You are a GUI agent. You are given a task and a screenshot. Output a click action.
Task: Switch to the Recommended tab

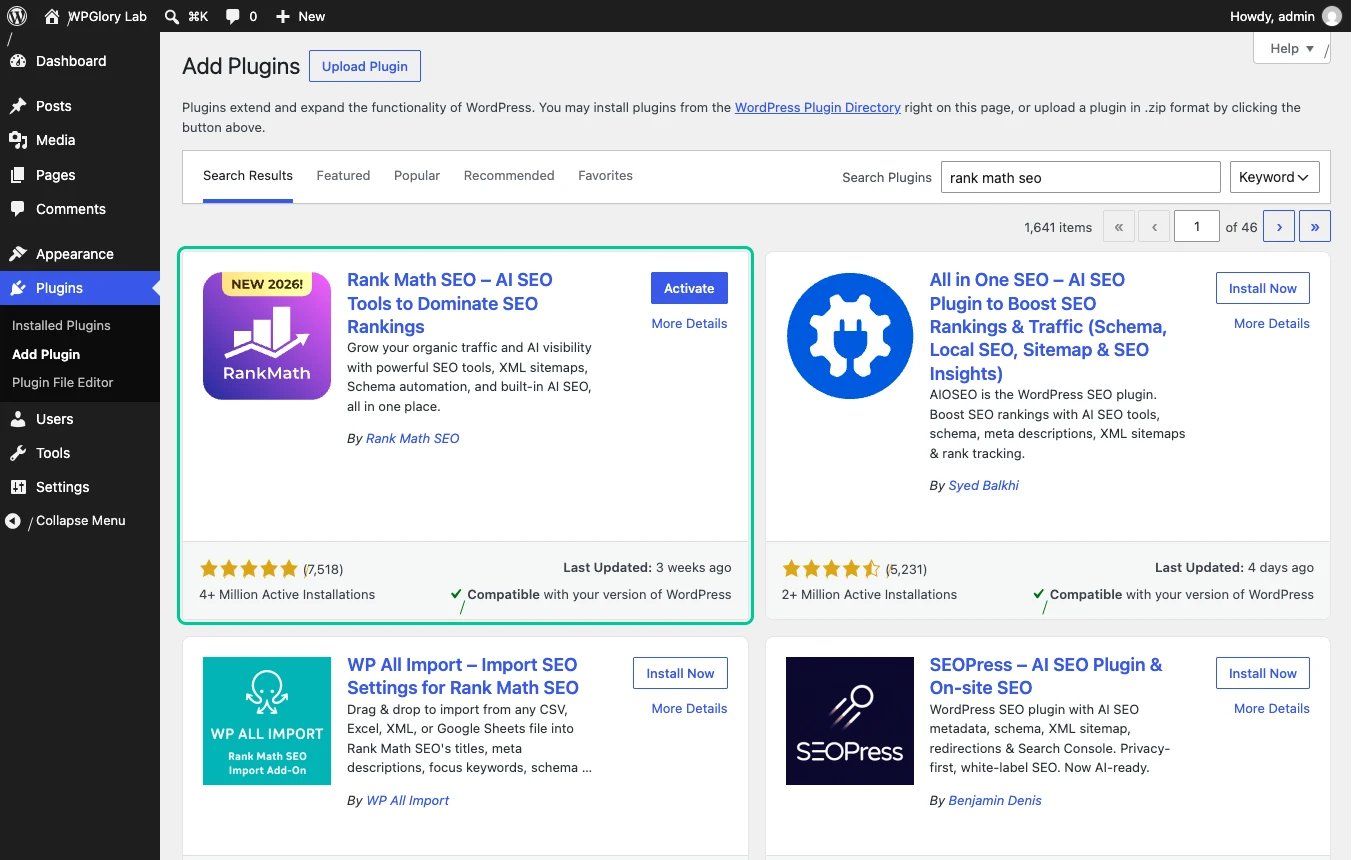click(509, 176)
